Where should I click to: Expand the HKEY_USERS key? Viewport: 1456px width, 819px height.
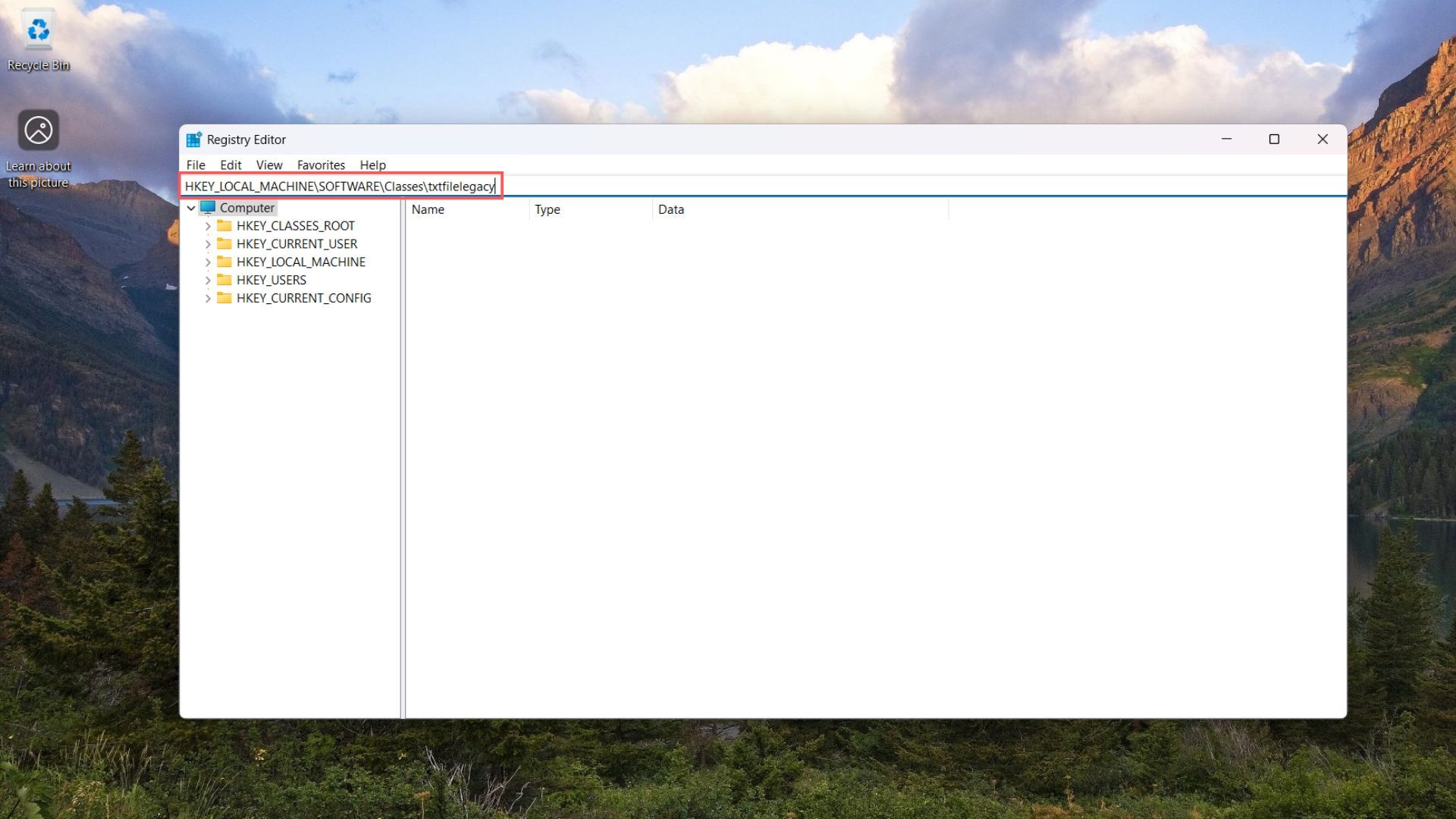click(x=209, y=280)
